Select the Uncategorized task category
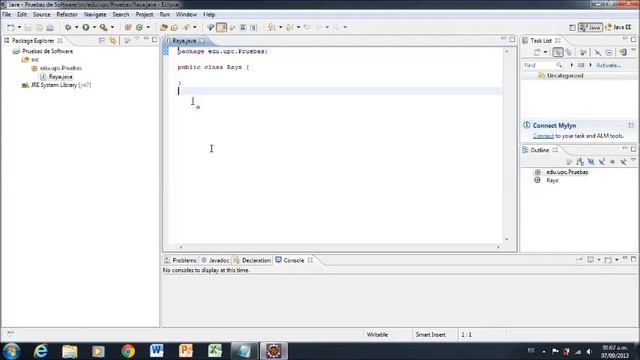This screenshot has width=640, height=360. 564,76
